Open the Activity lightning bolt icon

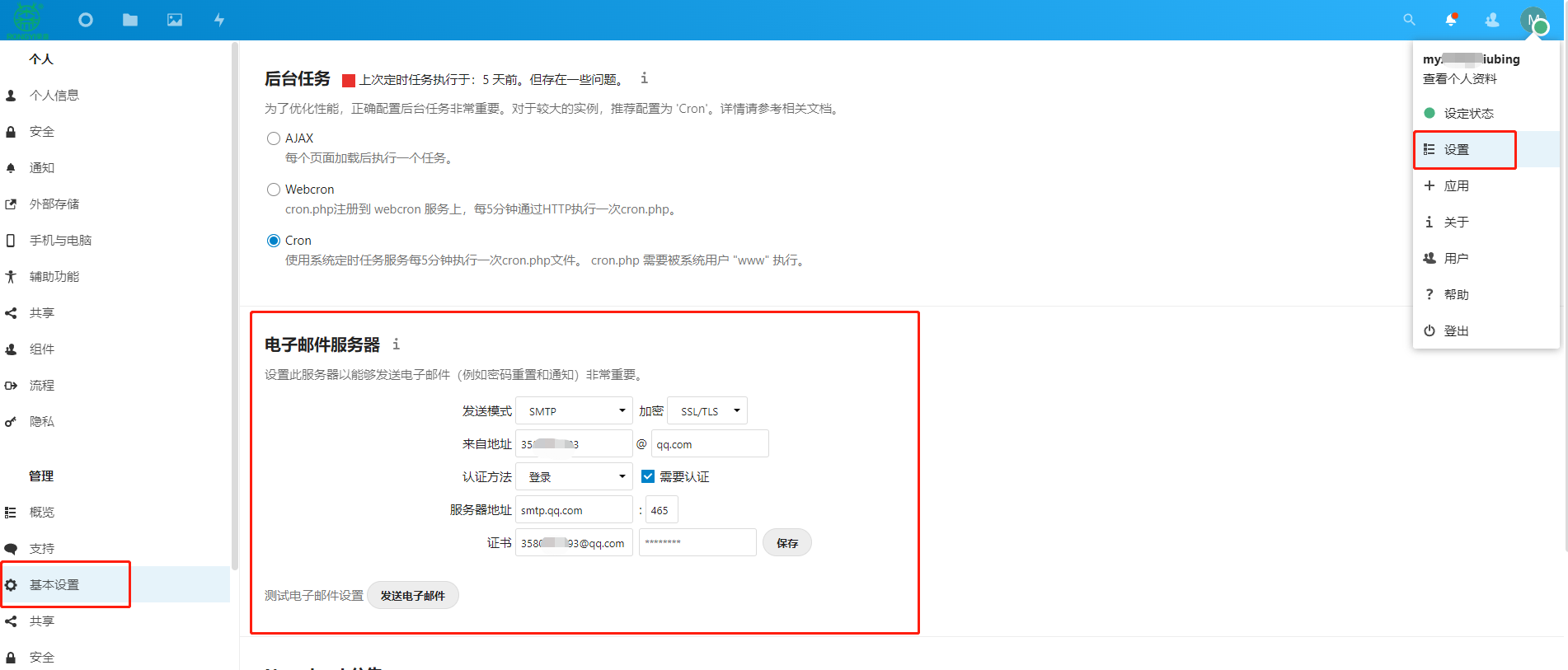(x=219, y=20)
